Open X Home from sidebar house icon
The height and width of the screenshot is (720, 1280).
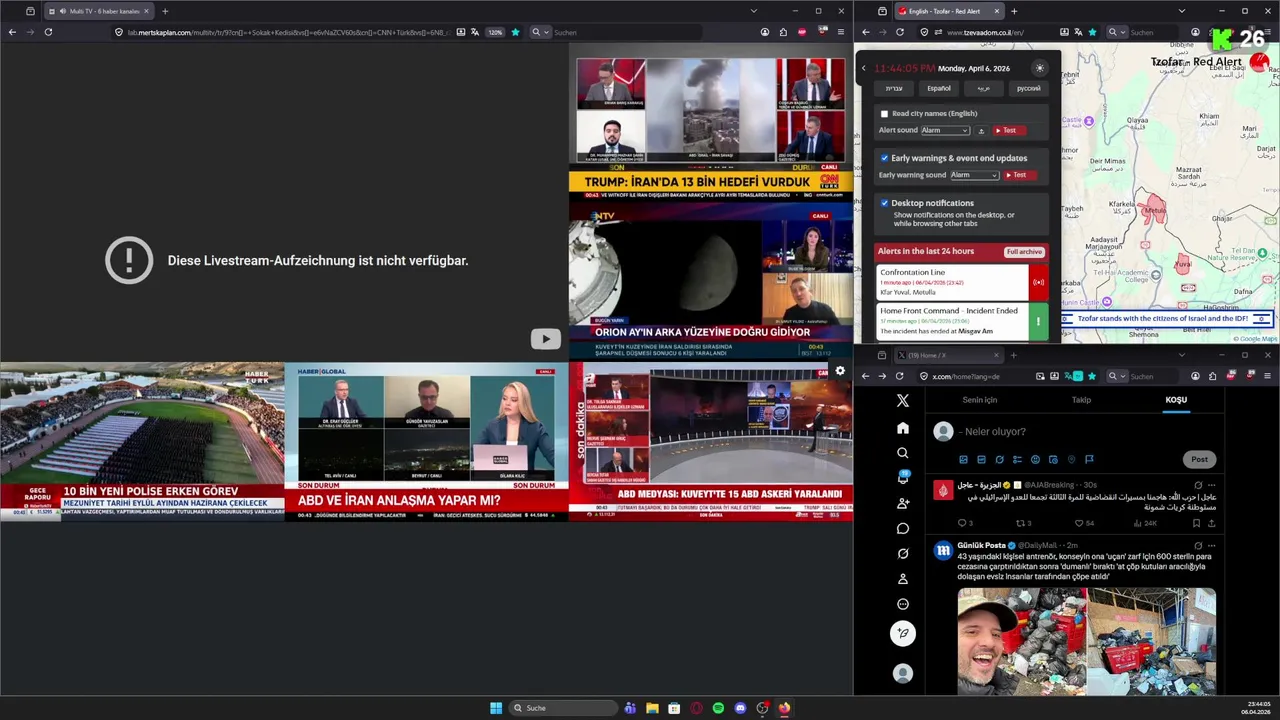click(903, 428)
